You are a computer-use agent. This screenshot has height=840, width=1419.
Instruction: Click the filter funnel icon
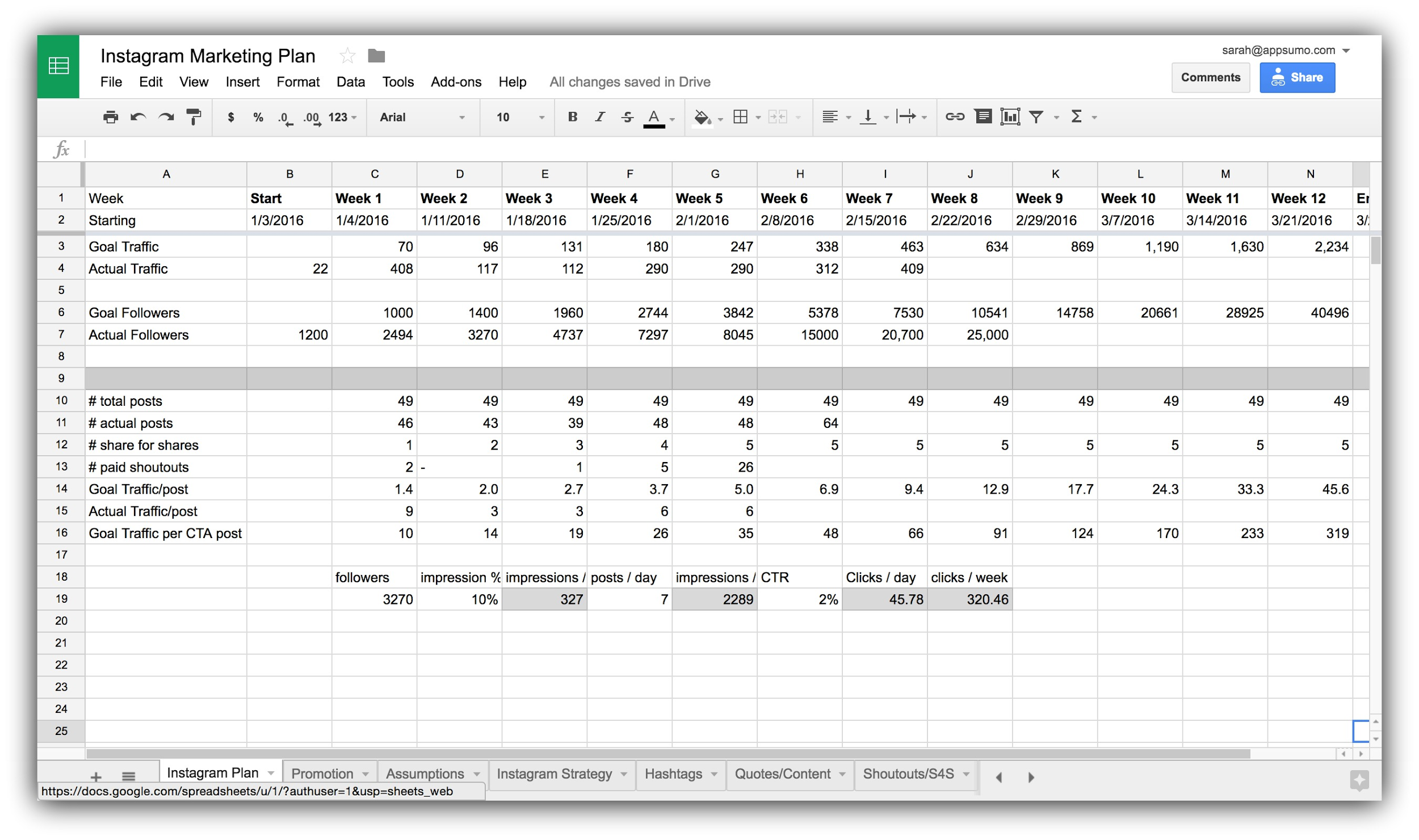(1036, 117)
